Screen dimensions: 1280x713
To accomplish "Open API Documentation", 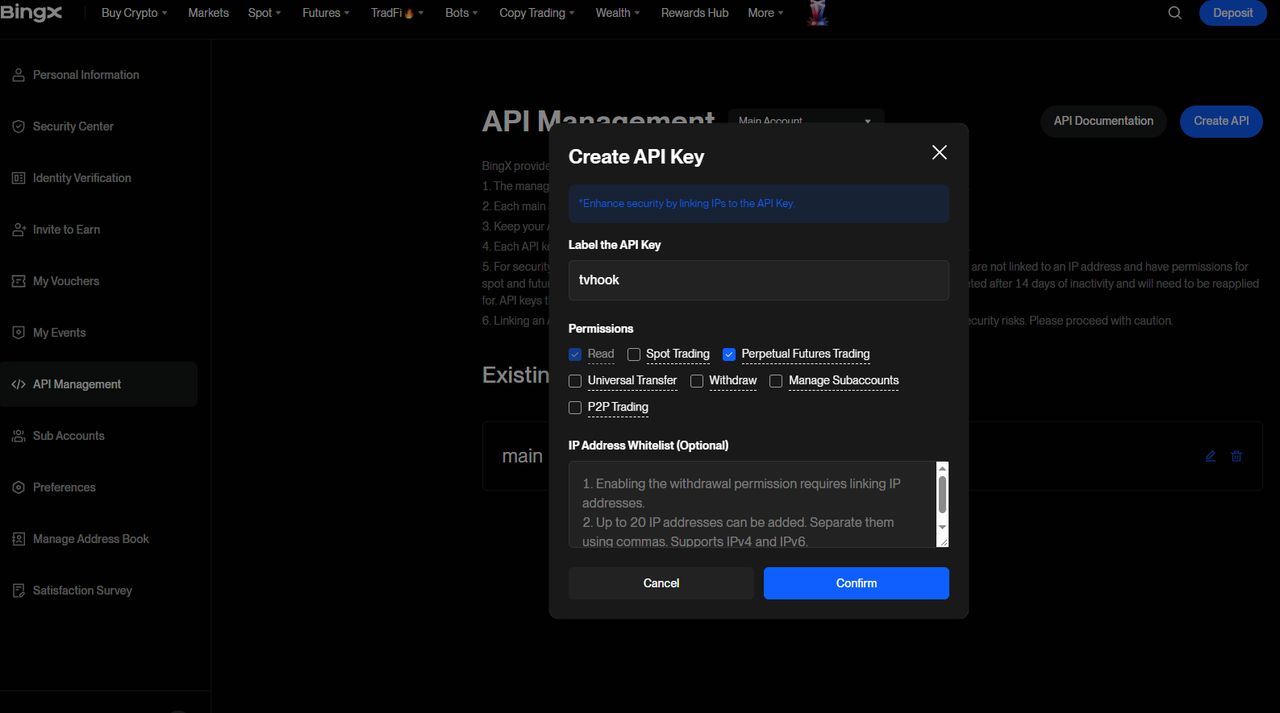I will tap(1103, 121).
